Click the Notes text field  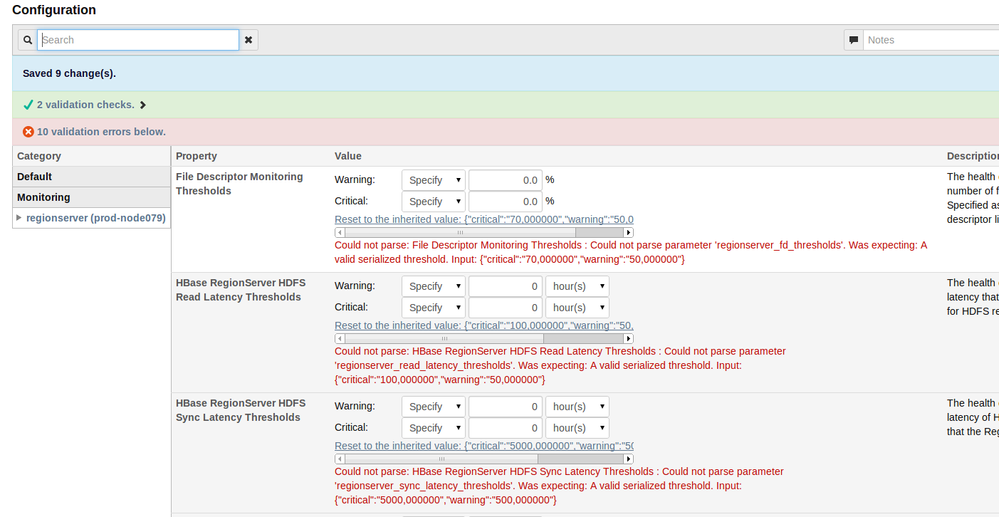coord(930,40)
